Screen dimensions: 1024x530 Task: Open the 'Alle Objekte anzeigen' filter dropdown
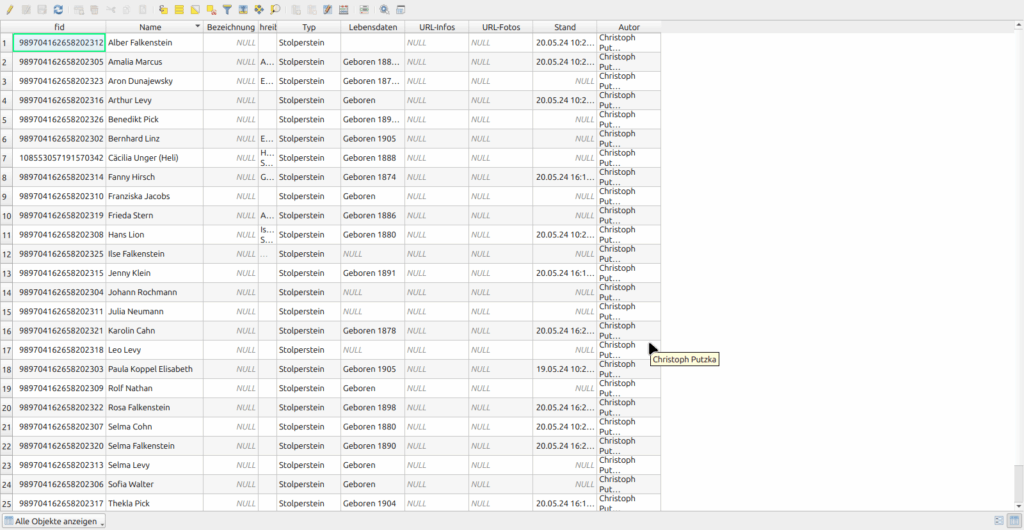[54, 521]
